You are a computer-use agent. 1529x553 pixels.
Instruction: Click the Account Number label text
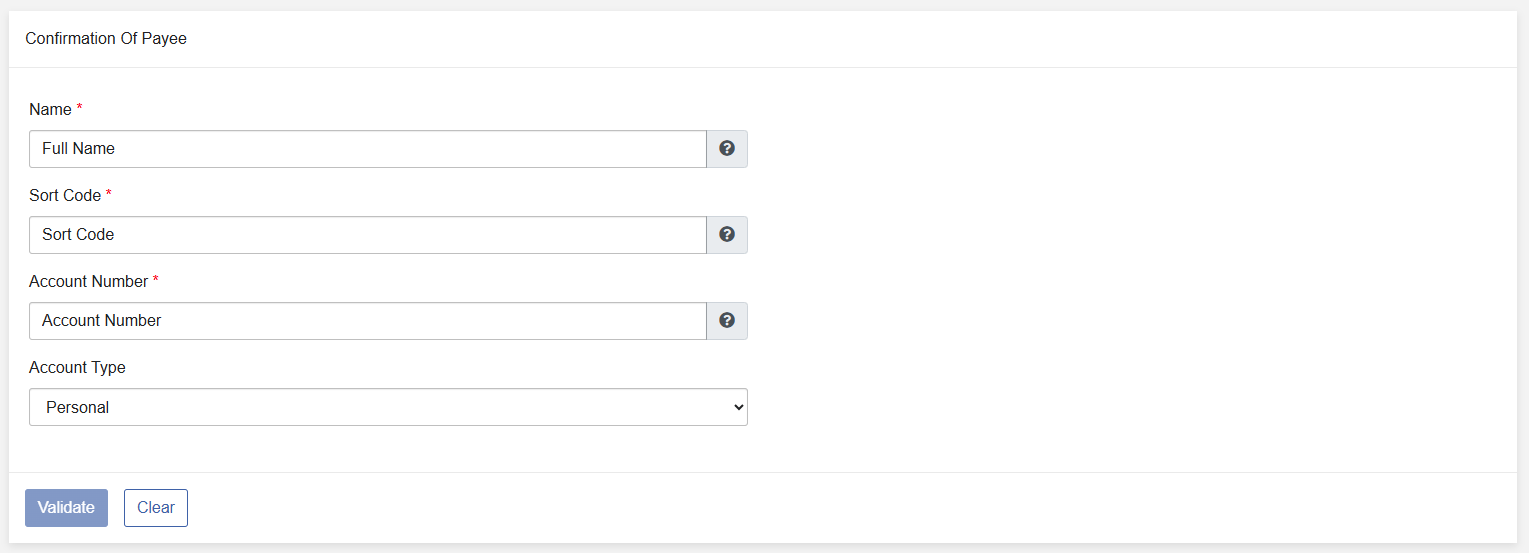pyautogui.click(x=89, y=281)
